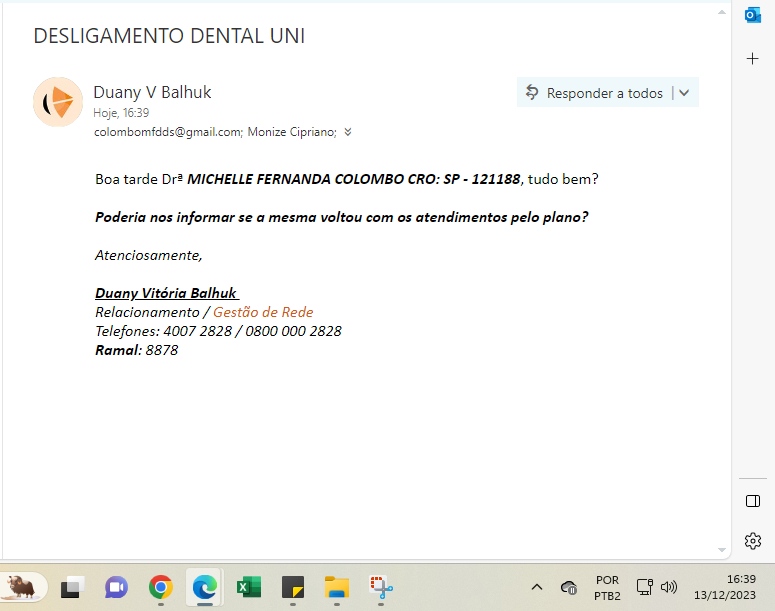The height and width of the screenshot is (611, 775).
Task: Click the Hoje, 16:39 timestamp
Action: click(121, 113)
